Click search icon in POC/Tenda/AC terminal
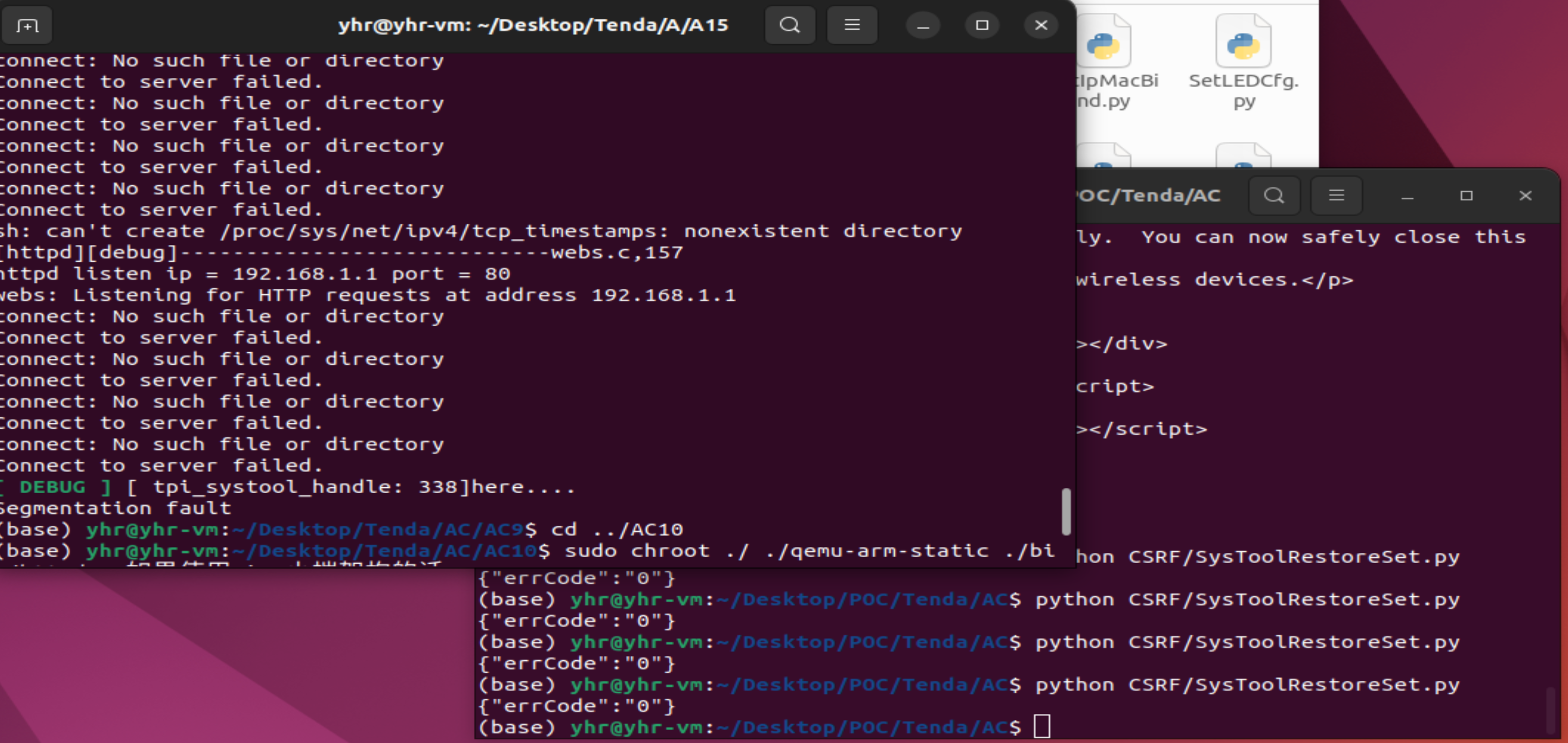The width and height of the screenshot is (1568, 743). tap(1274, 196)
